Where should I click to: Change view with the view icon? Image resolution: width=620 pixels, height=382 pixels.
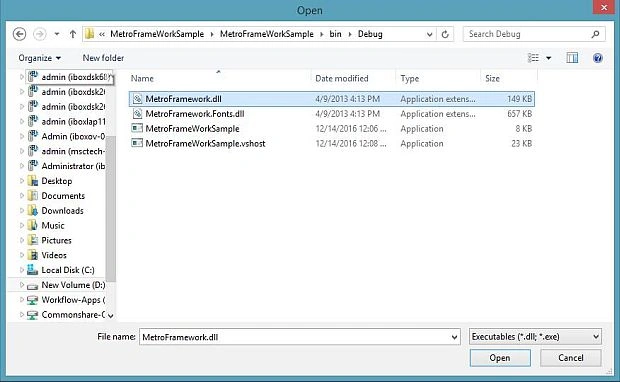pos(533,58)
